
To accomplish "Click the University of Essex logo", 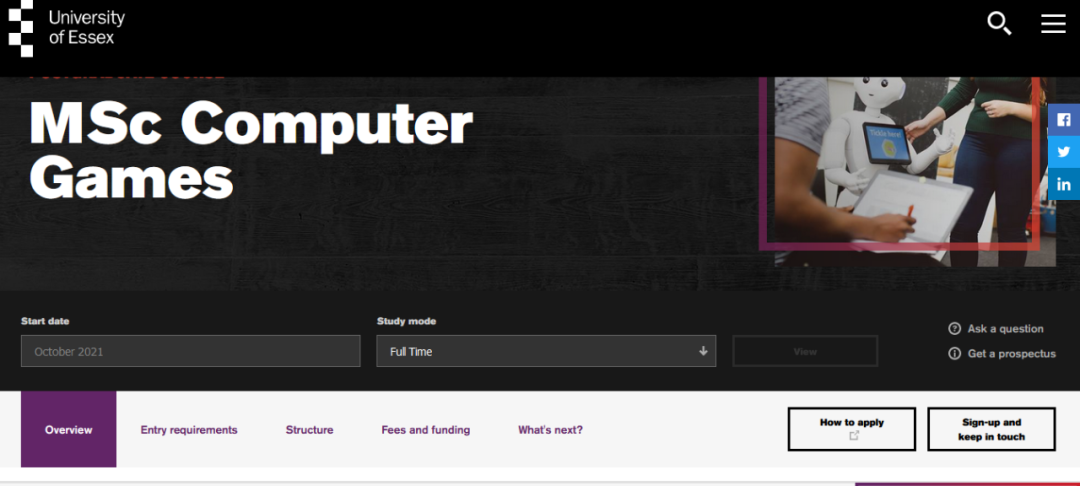I will [67, 28].
